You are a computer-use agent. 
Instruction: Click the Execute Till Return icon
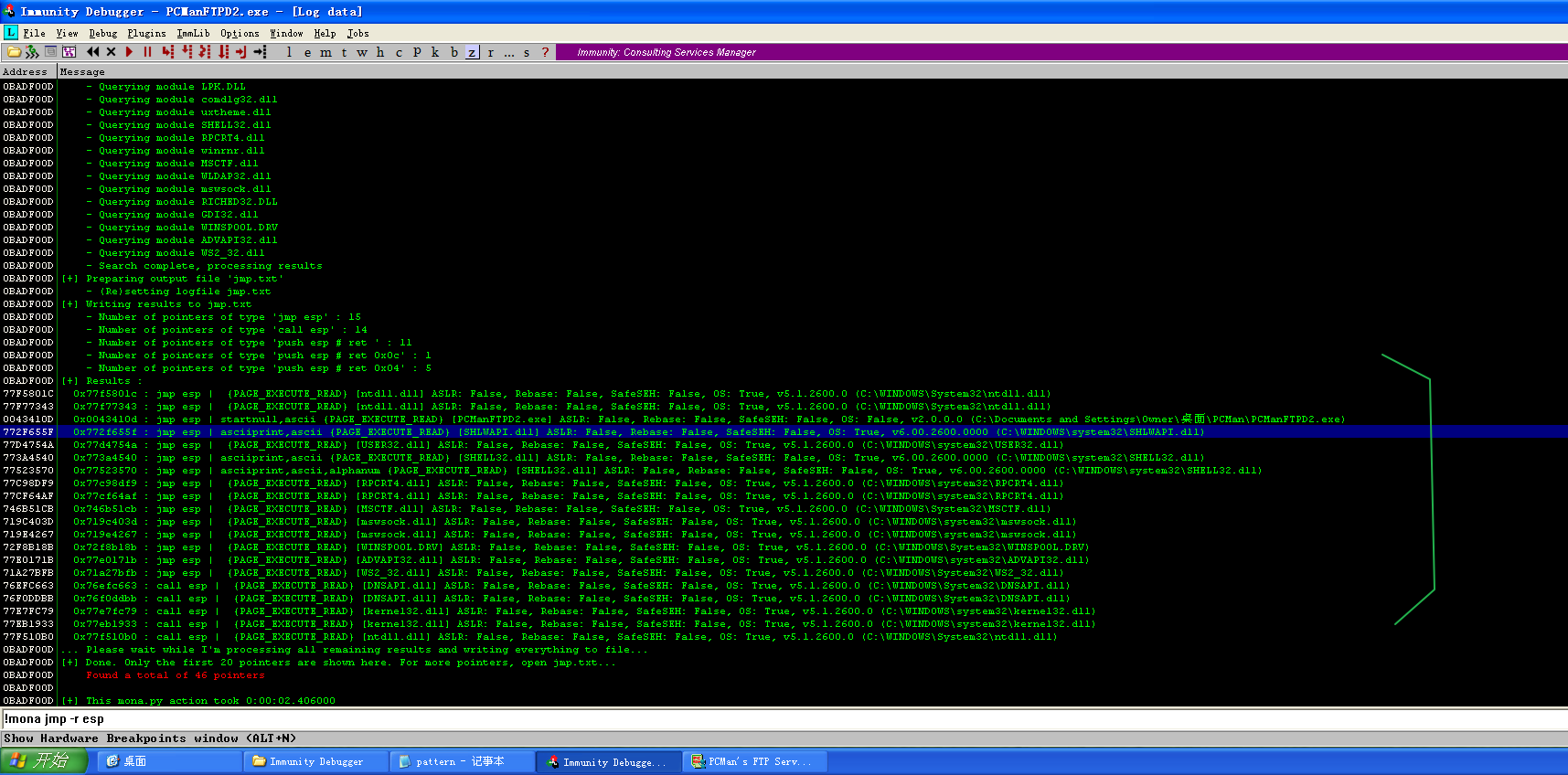pos(241,52)
